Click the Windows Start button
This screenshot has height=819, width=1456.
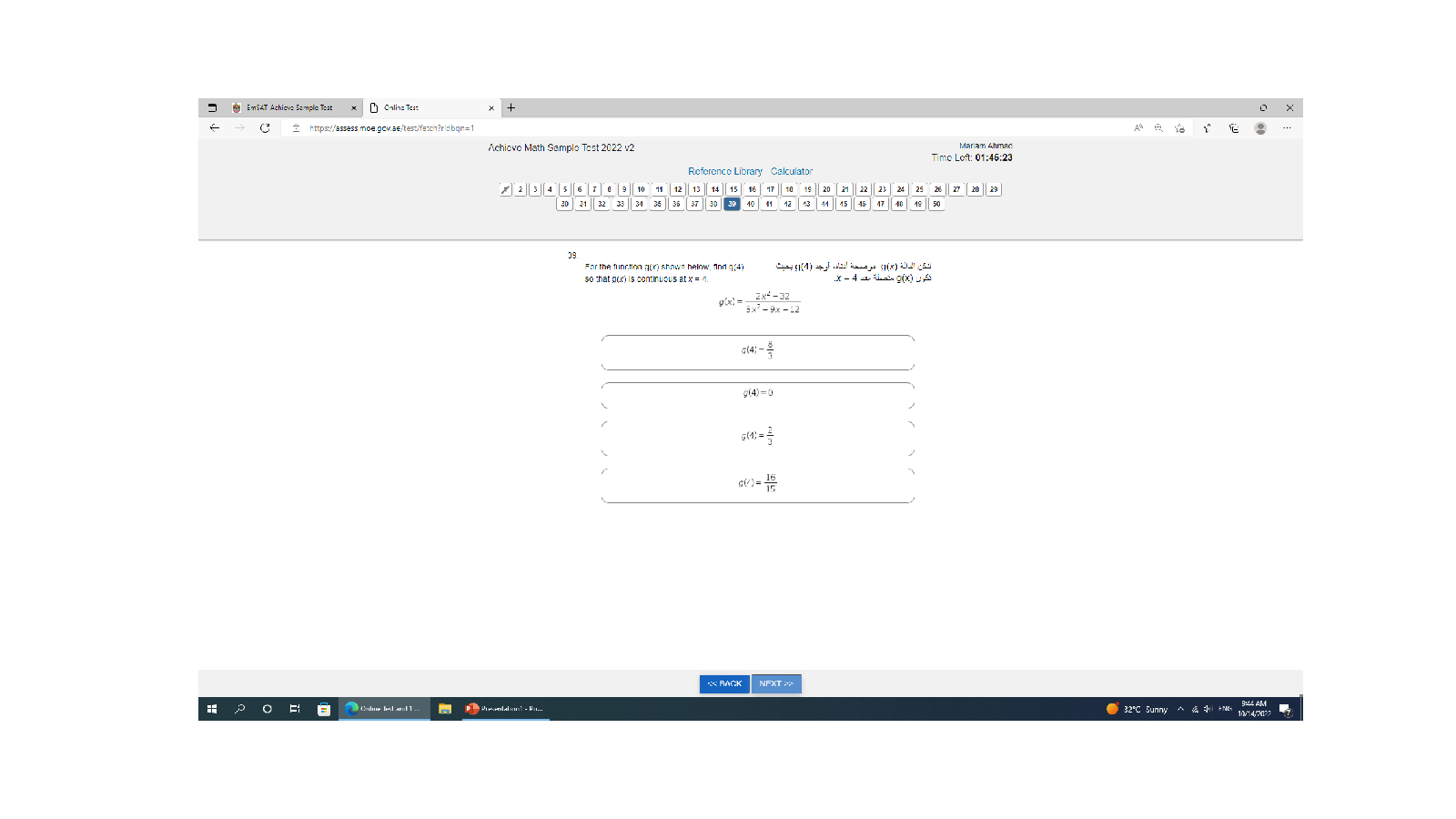coord(212,709)
